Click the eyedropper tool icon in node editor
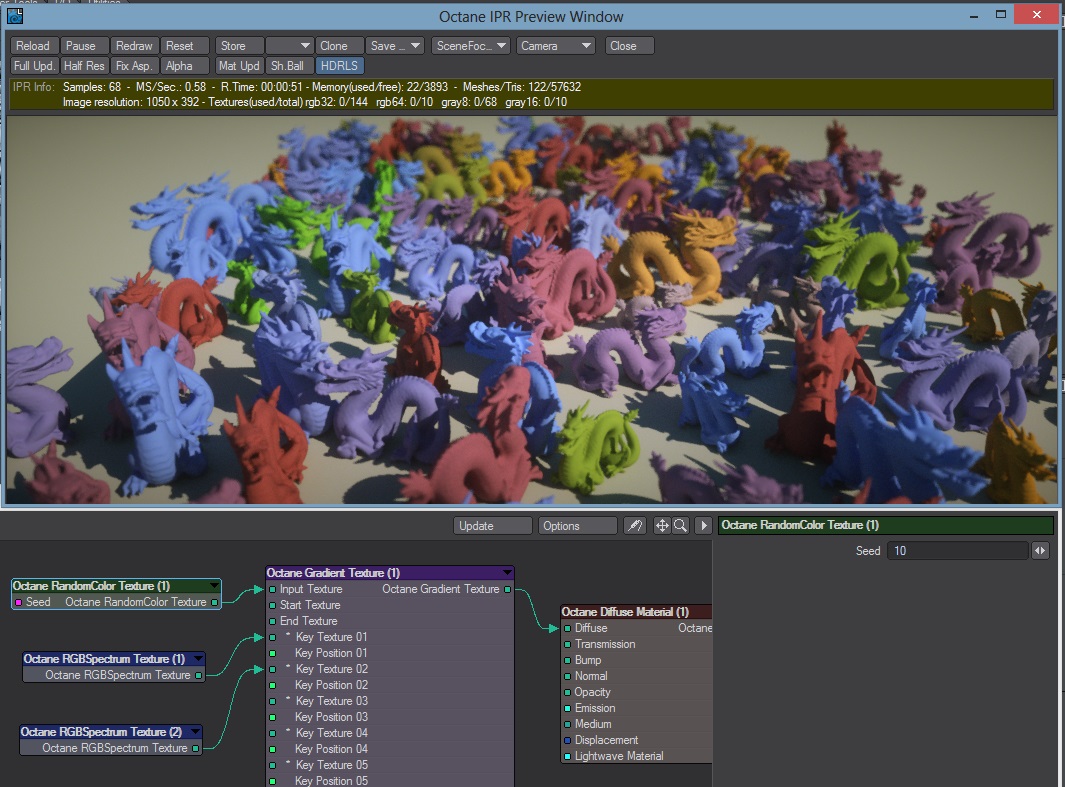The image size is (1065, 787). 635,526
